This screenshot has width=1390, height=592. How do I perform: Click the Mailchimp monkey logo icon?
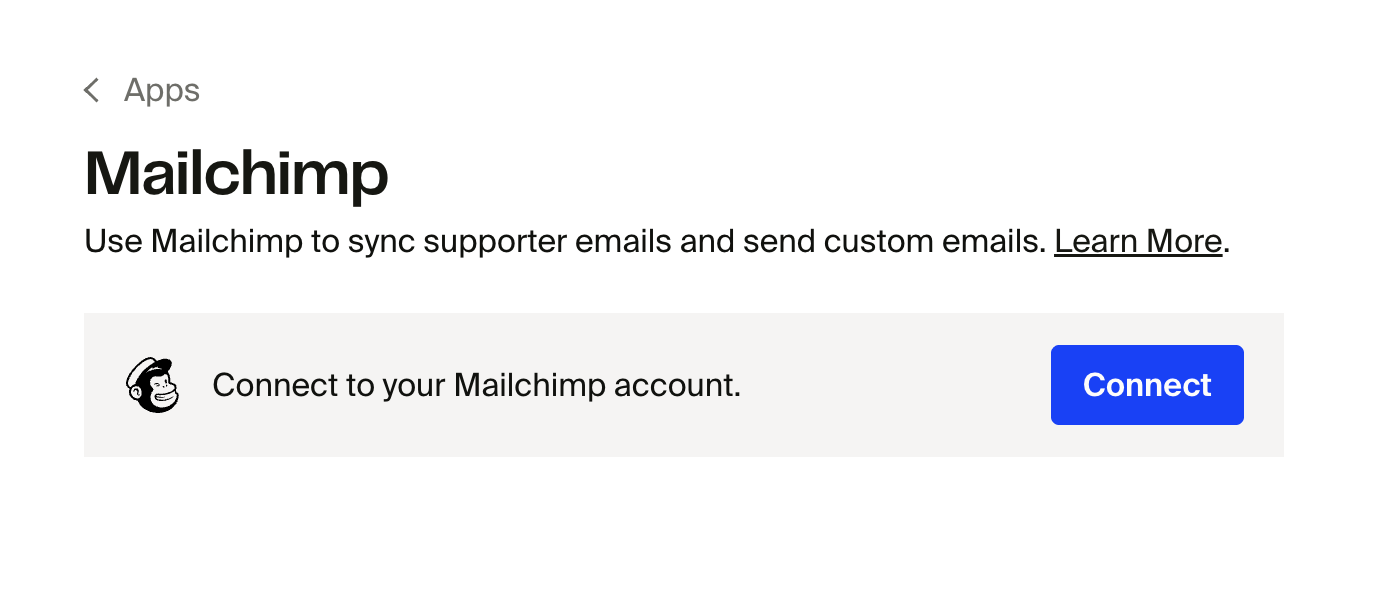[x=153, y=385]
